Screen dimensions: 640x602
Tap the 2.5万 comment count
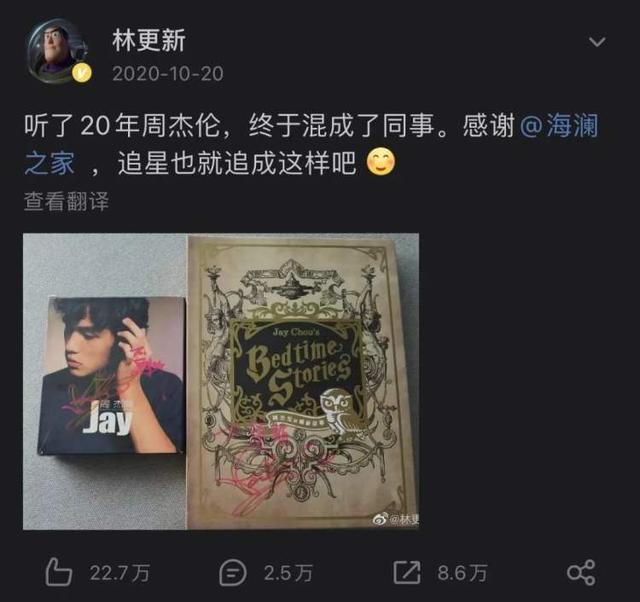(288, 573)
